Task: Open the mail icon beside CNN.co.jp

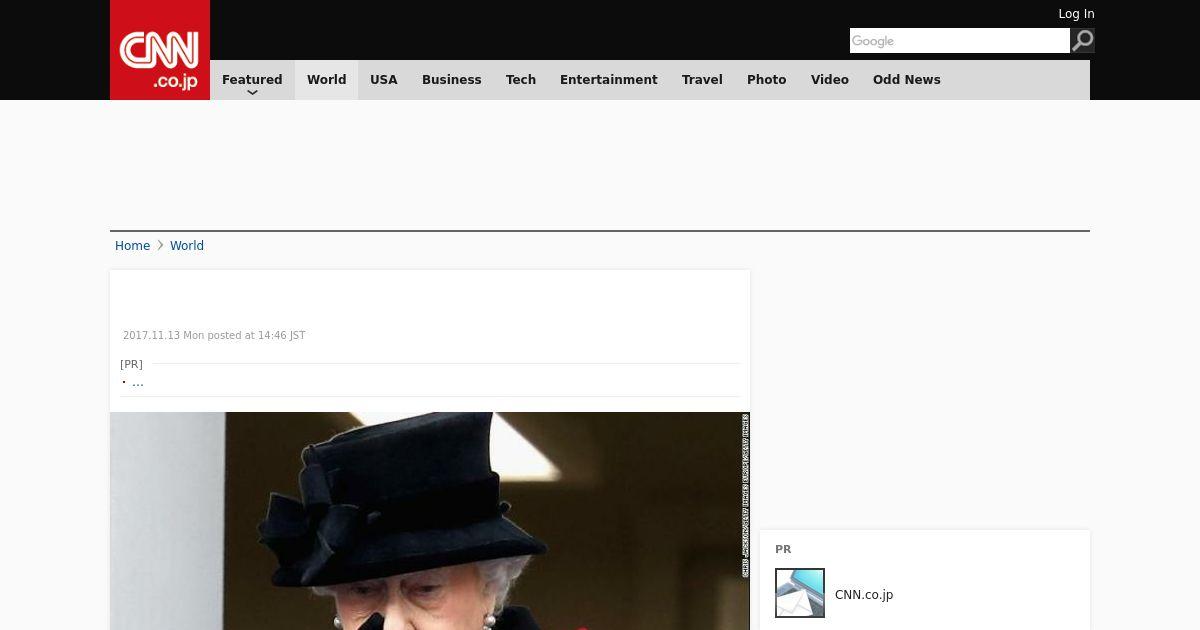Action: (800, 593)
